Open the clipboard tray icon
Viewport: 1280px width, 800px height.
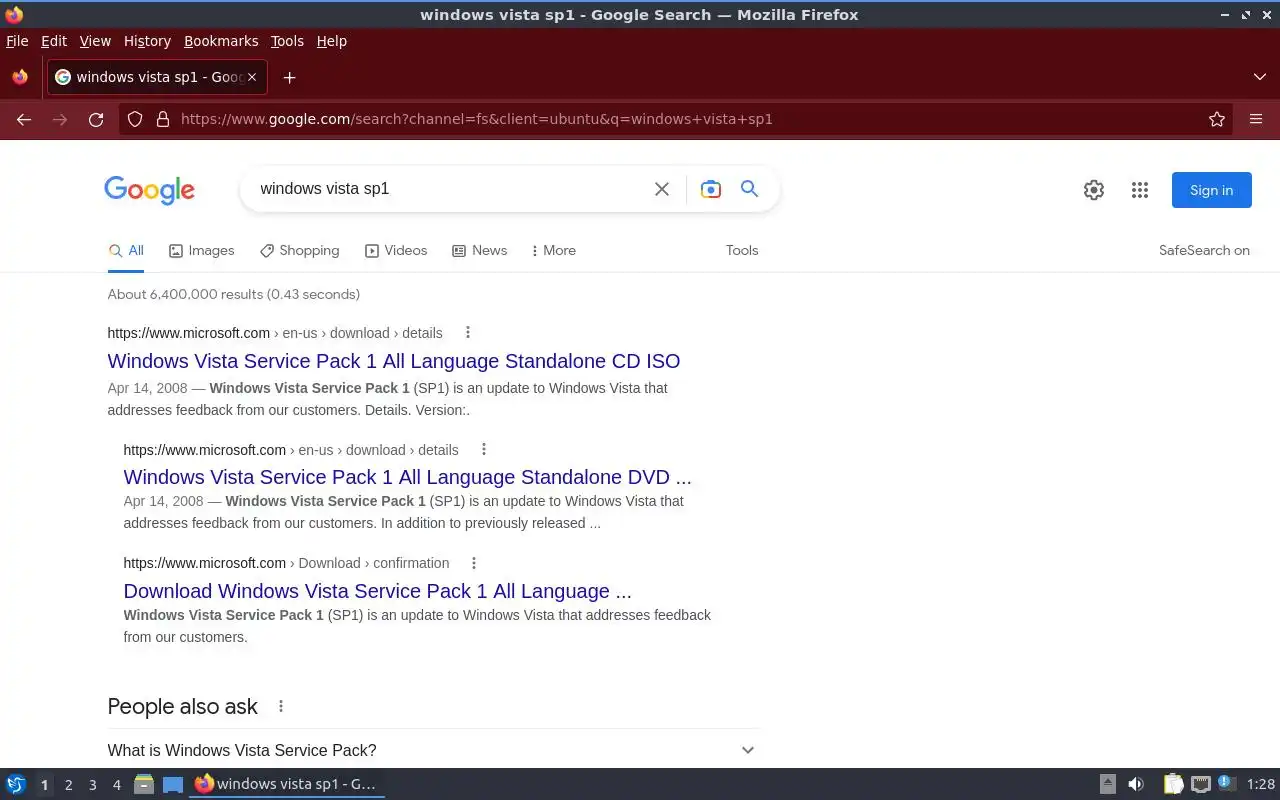click(x=1173, y=784)
